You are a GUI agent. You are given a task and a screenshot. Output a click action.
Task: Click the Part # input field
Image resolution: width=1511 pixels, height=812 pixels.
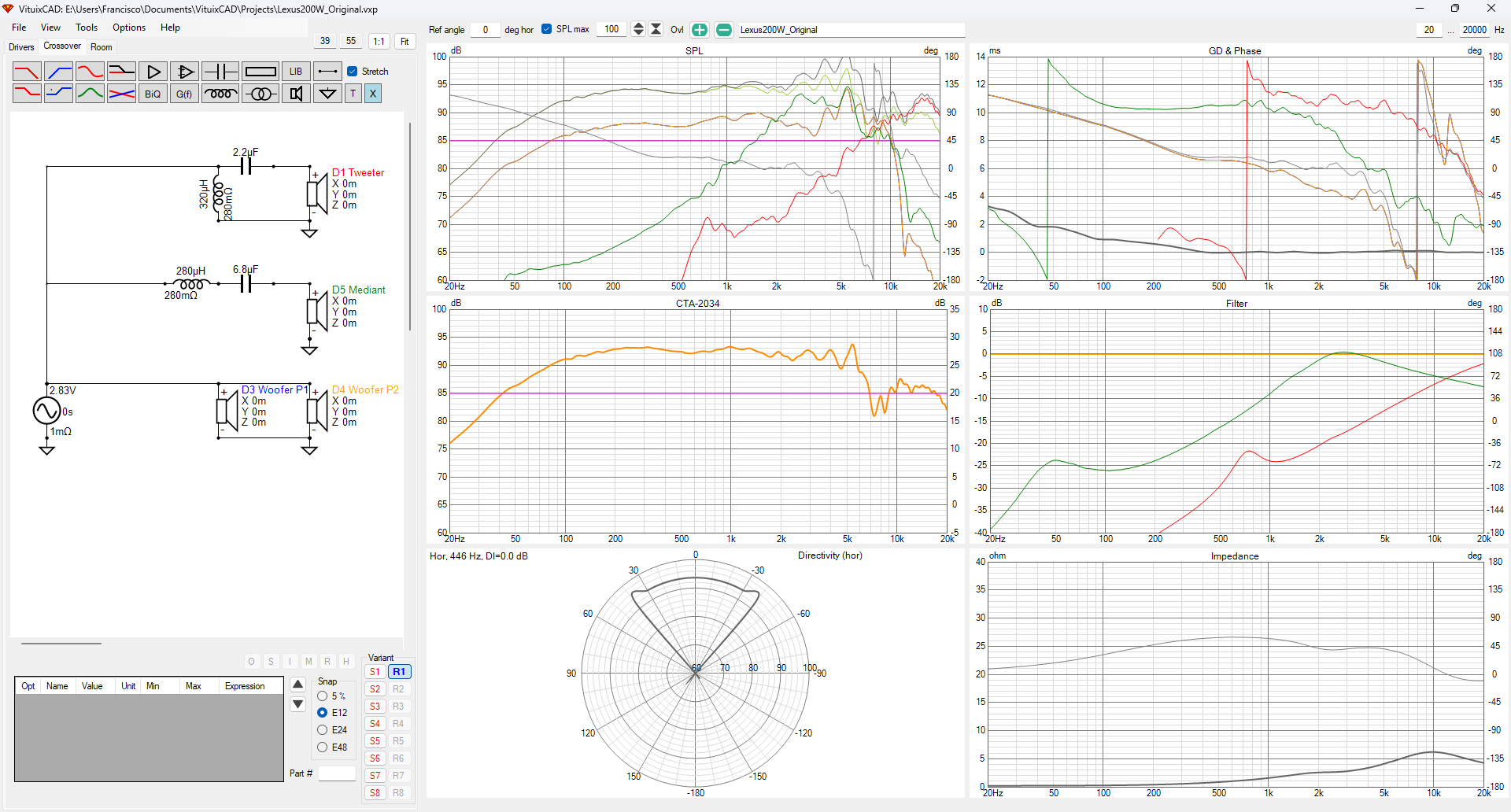[x=337, y=773]
